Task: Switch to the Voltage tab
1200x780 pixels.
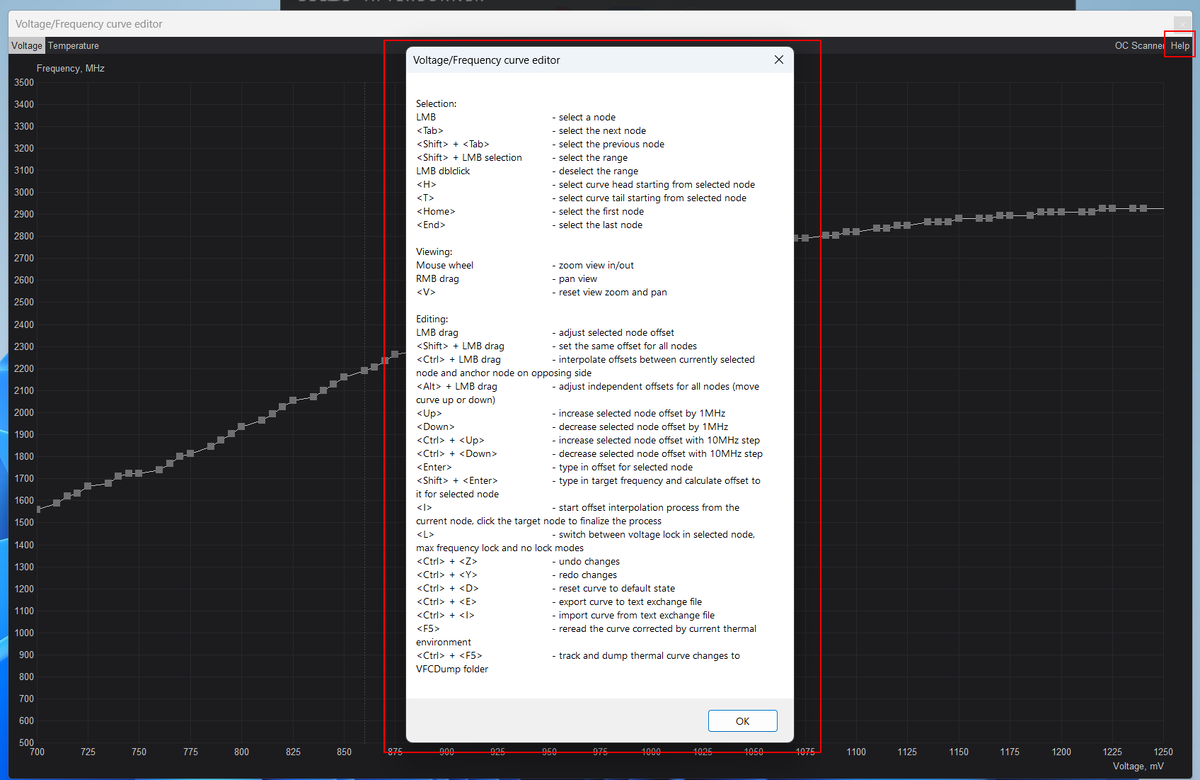Action: (27, 46)
